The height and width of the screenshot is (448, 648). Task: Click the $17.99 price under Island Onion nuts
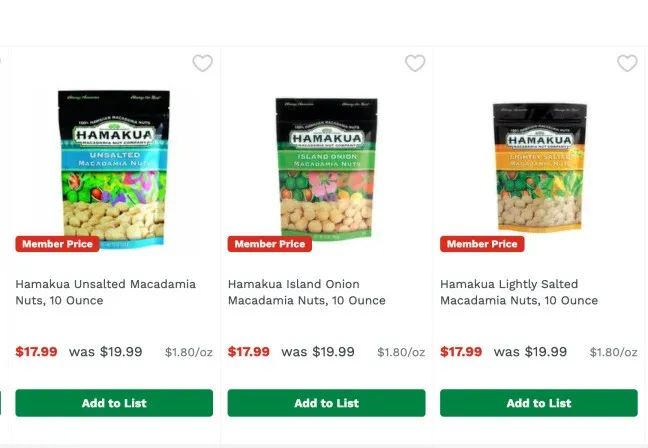click(x=249, y=352)
